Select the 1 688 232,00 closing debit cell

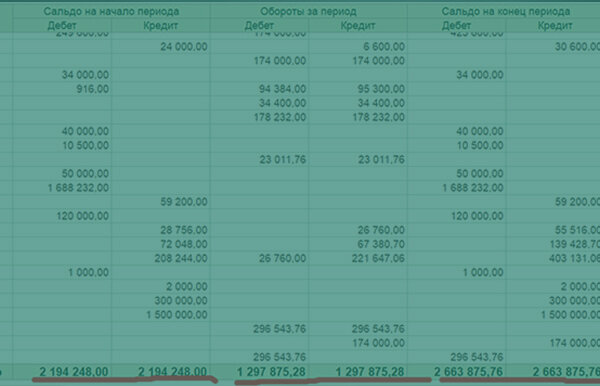coord(473,188)
